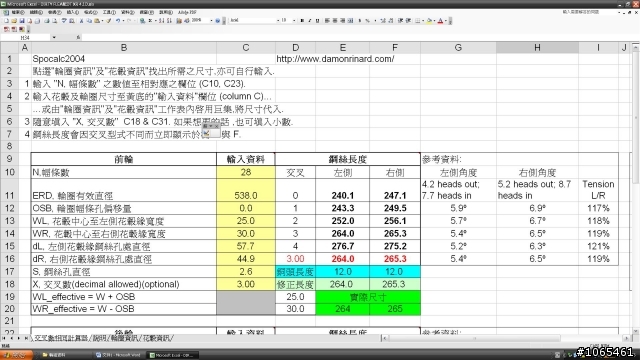Select row 10 header
The height and width of the screenshot is (360, 640).
[x=9, y=172]
